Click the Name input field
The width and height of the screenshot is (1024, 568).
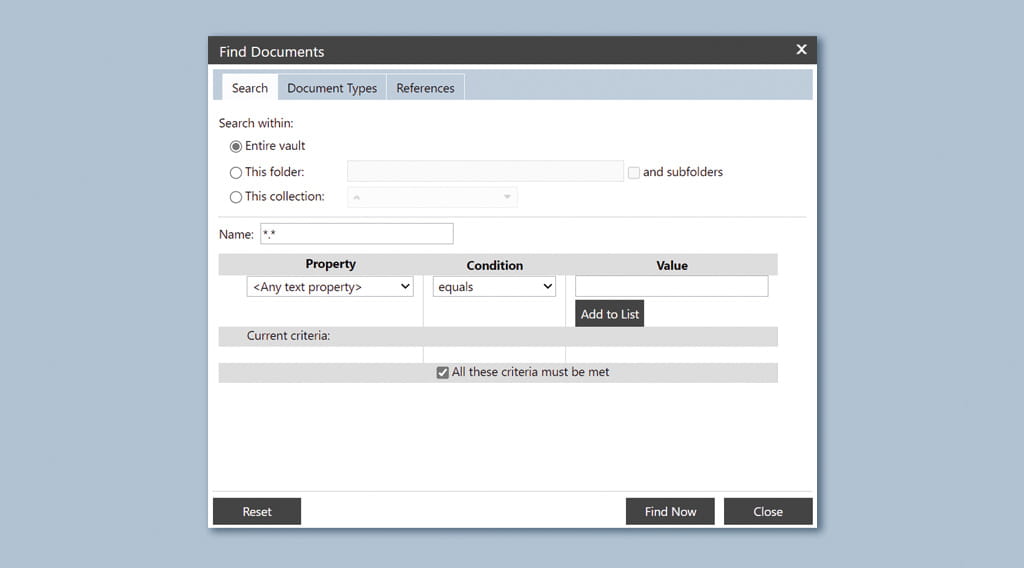point(356,234)
